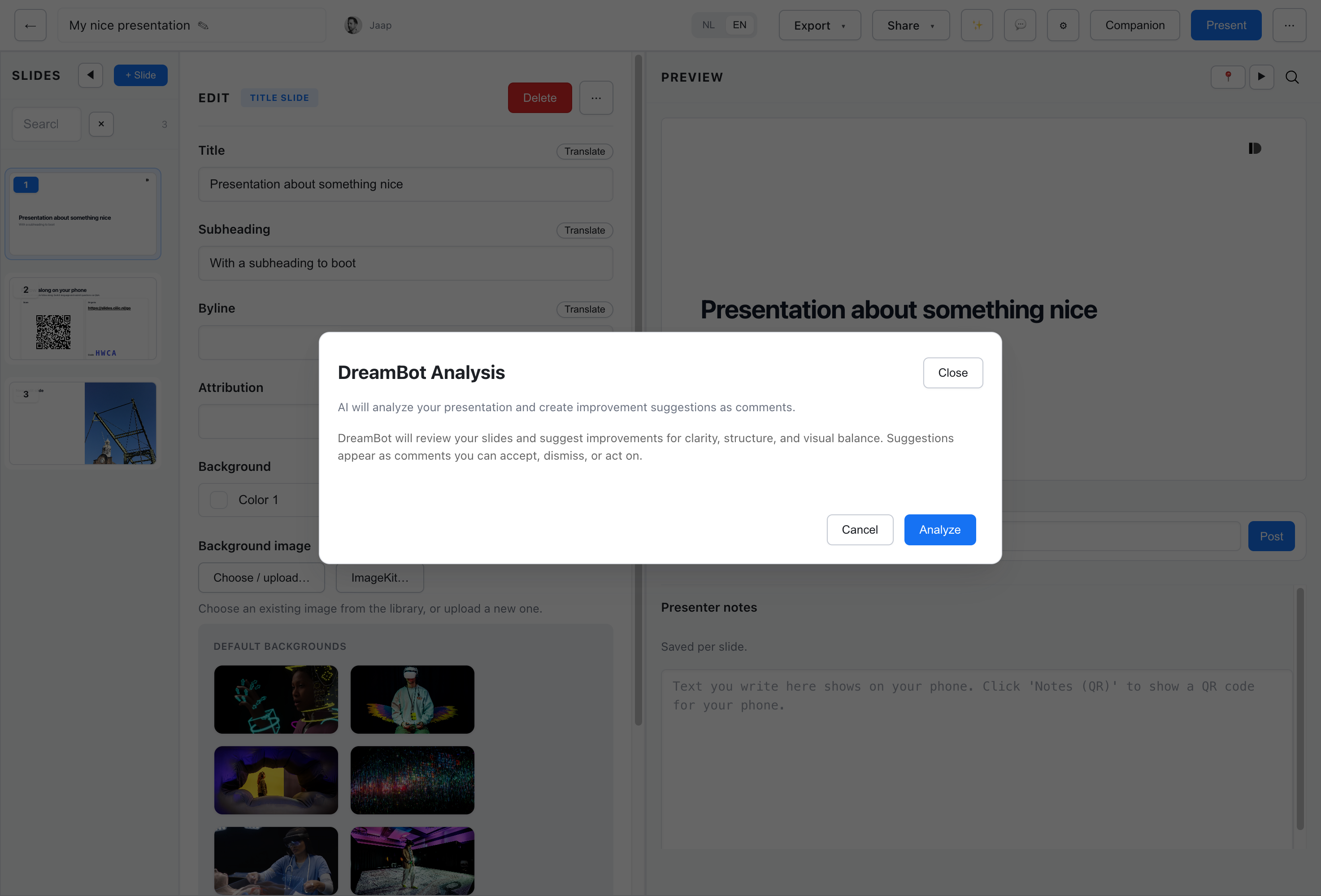Click the Subheading input field
This screenshot has height=896, width=1321.
[x=405, y=263]
